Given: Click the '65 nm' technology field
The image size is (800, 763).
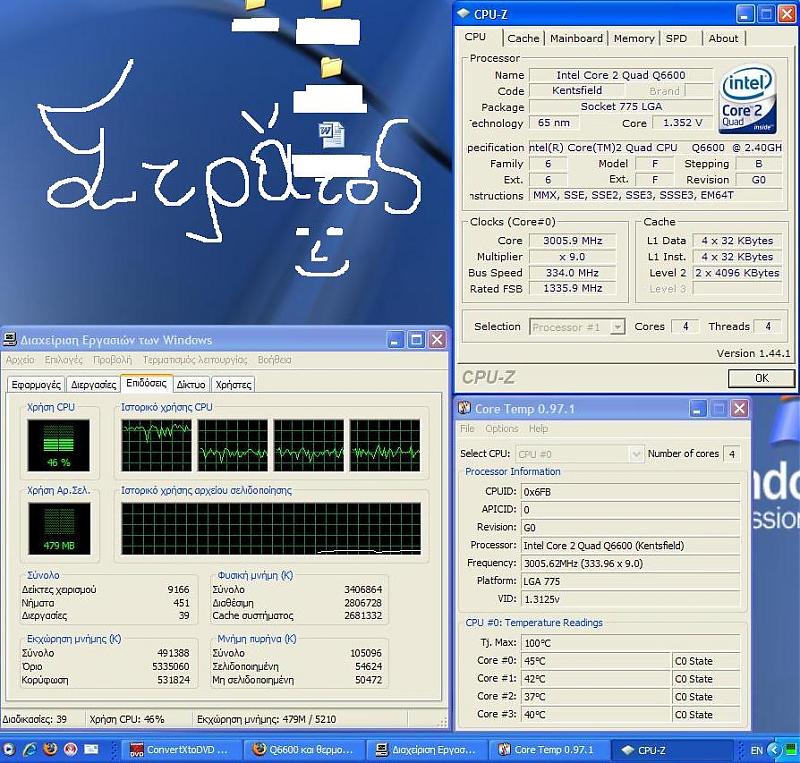Looking at the screenshot, I should pyautogui.click(x=554, y=122).
